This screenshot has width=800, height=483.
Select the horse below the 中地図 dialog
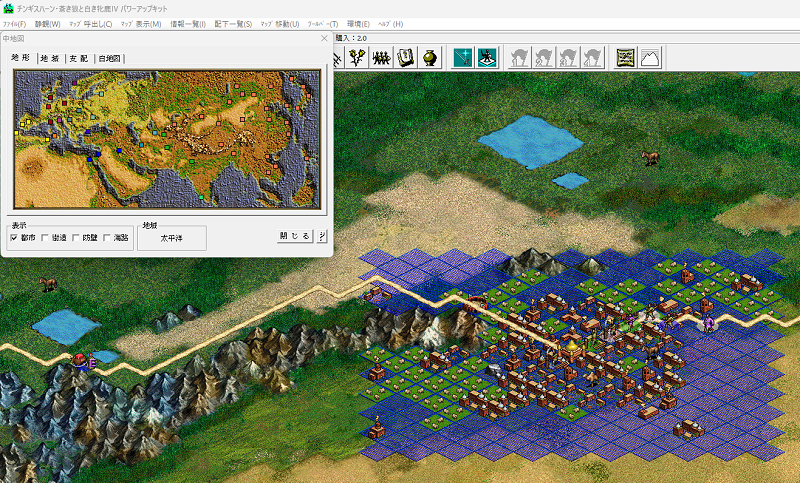47,284
